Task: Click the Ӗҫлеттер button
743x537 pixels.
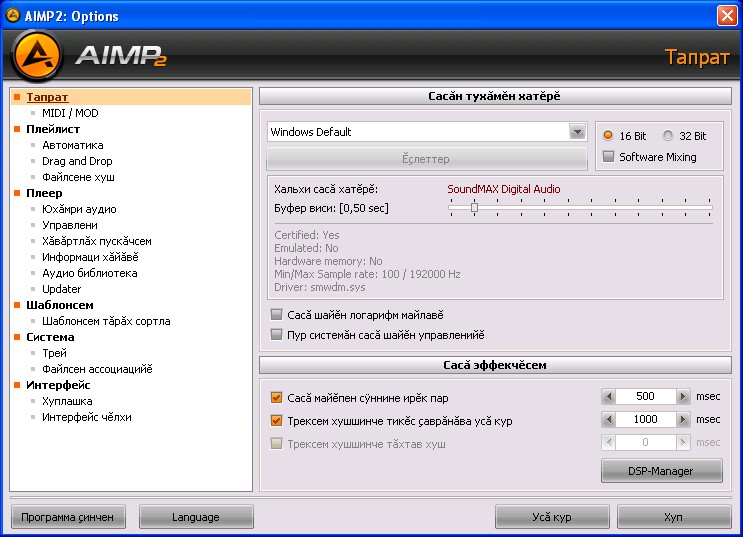Action: [x=426, y=159]
